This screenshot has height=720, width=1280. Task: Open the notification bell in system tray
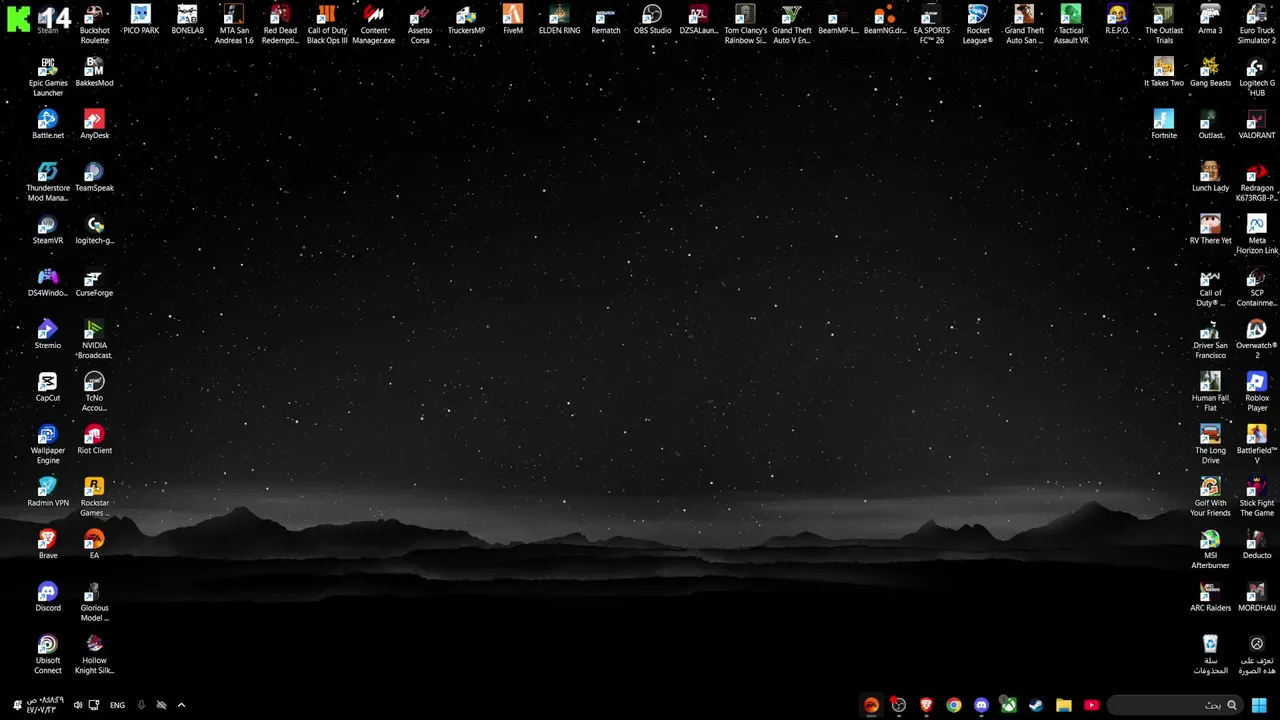click(17, 705)
